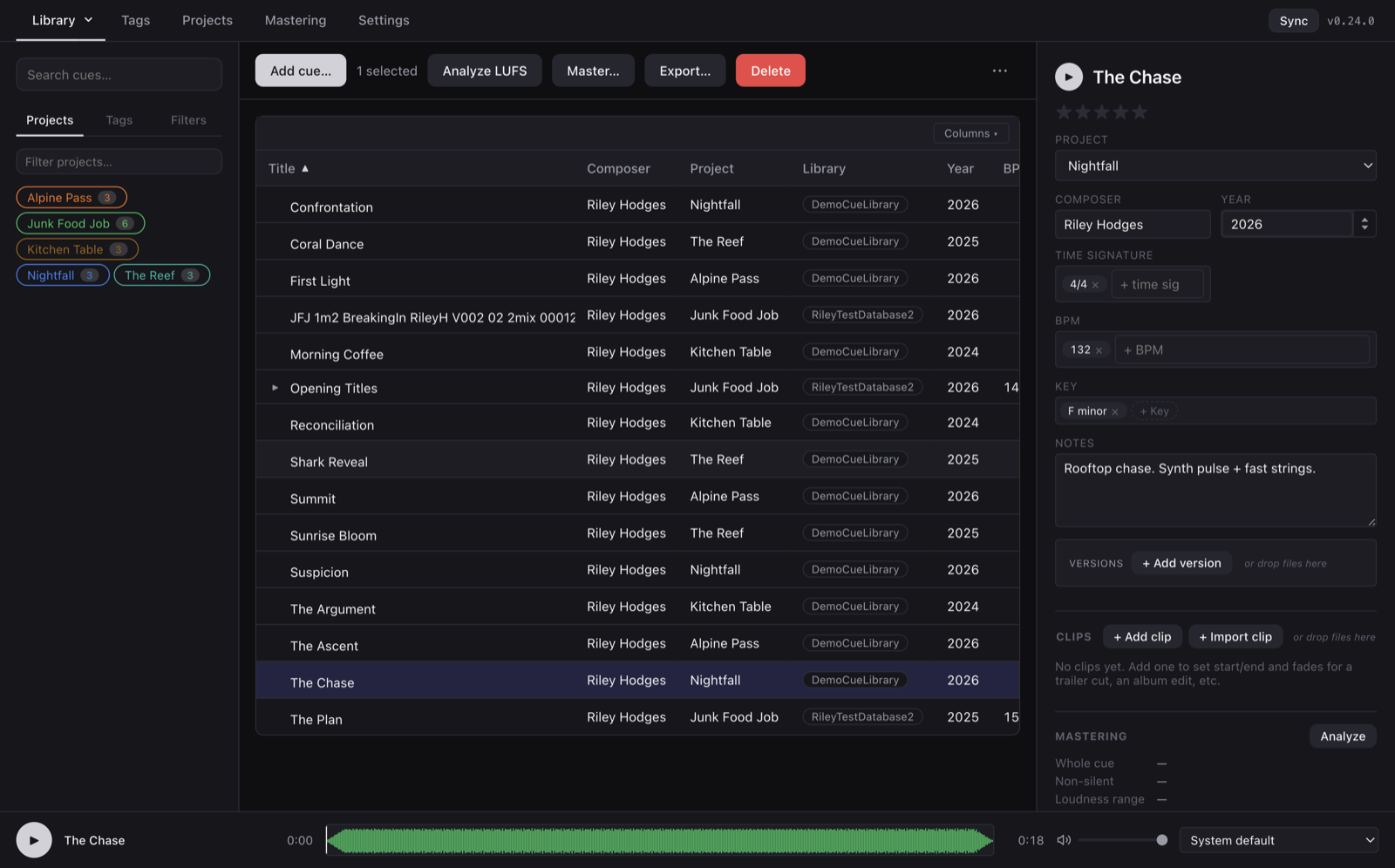Open the three-dot overflow menu
The height and width of the screenshot is (868, 1395).
(1000, 71)
